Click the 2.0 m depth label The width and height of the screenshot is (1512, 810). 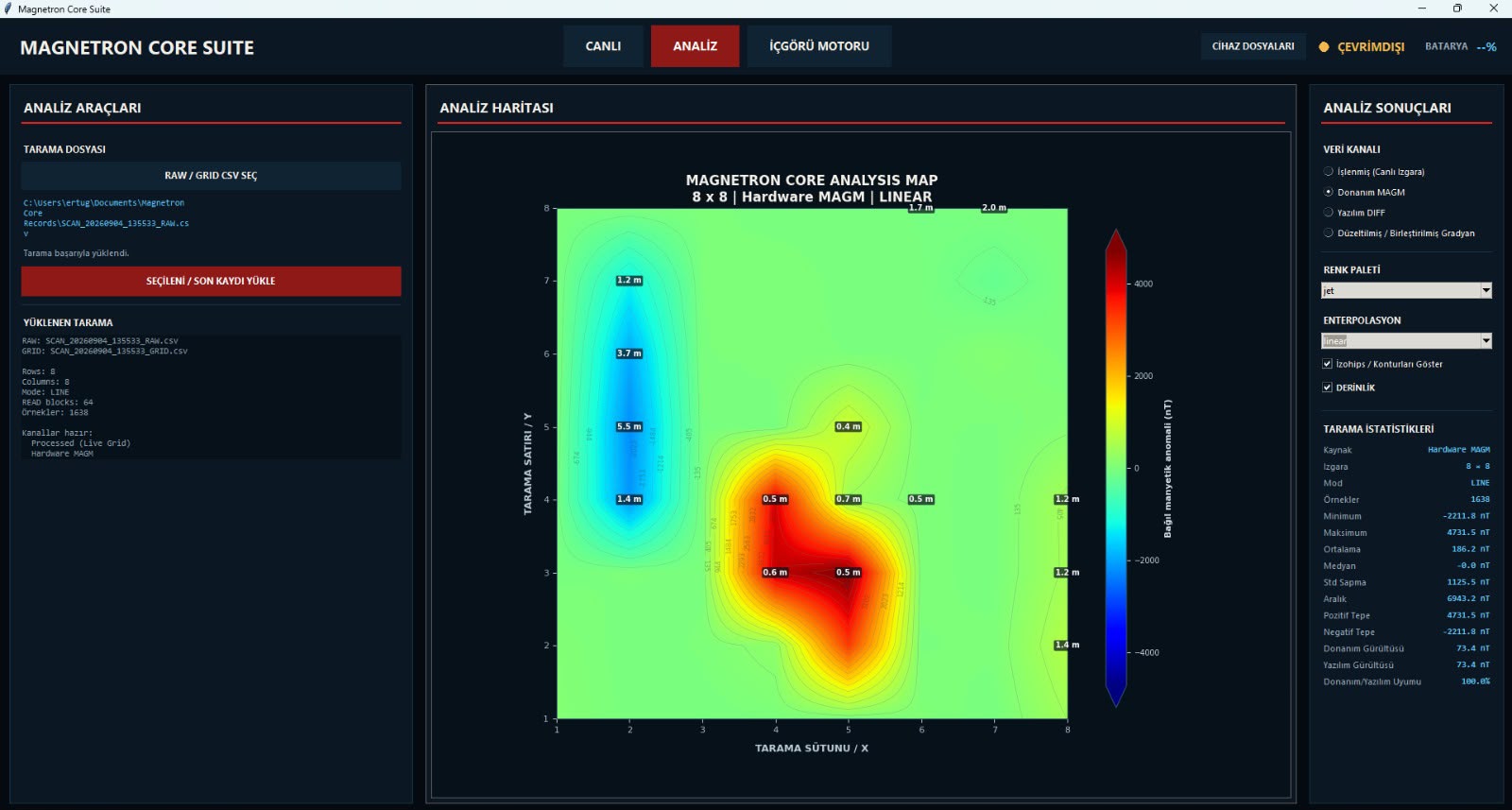[x=994, y=208]
